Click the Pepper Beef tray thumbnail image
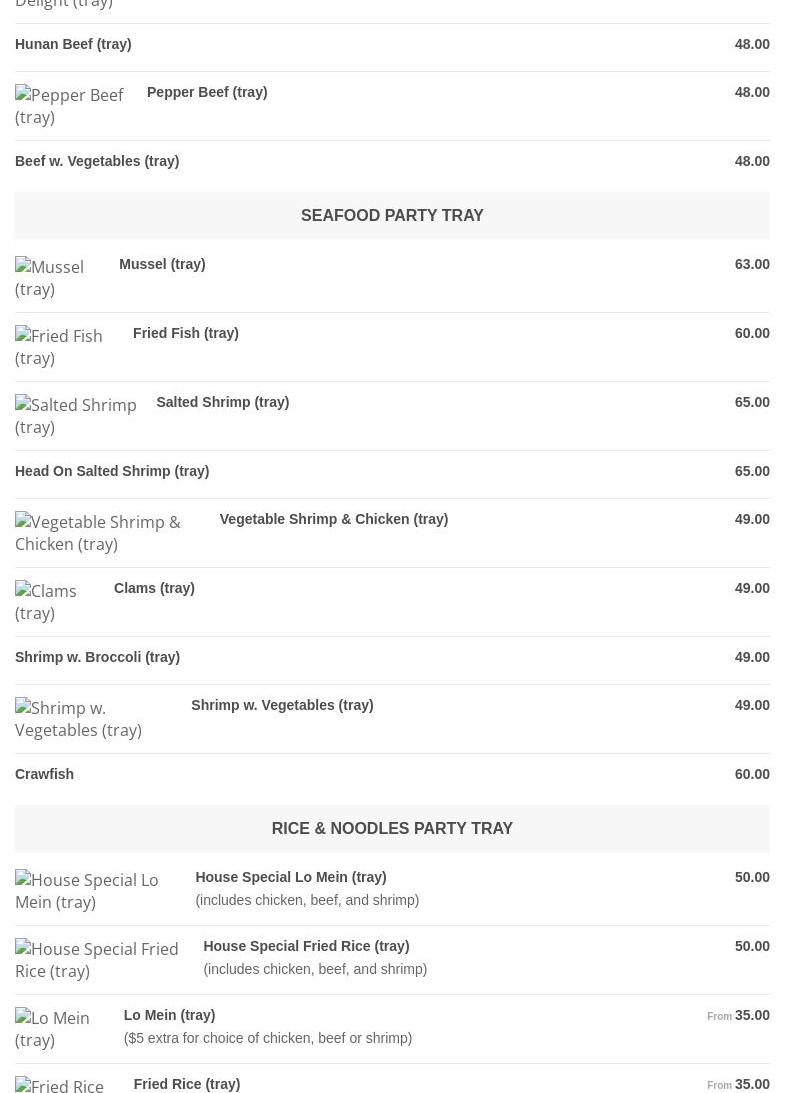 [69, 106]
